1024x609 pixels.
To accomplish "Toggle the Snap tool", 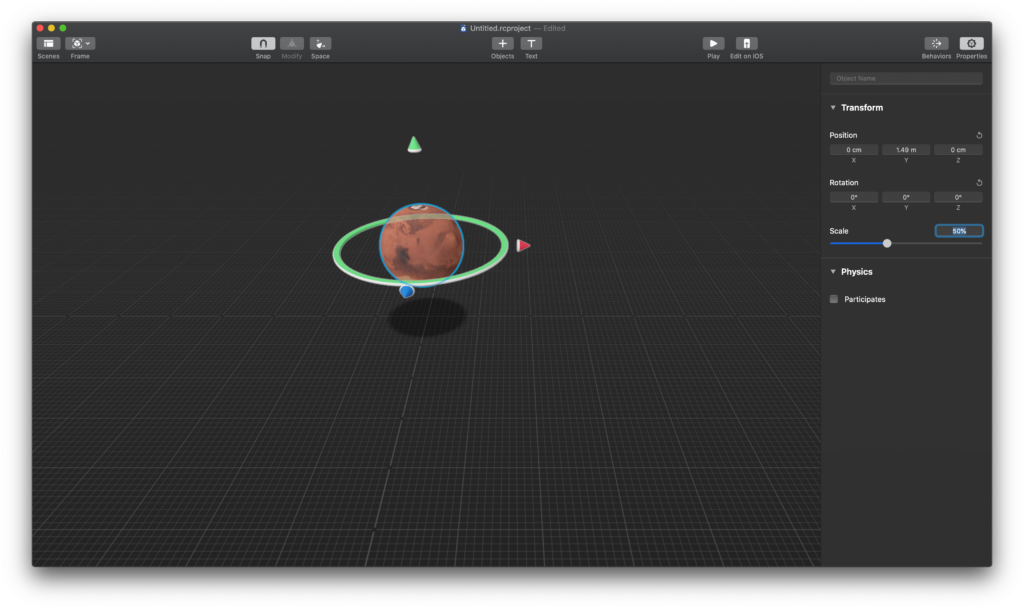I will 263,44.
